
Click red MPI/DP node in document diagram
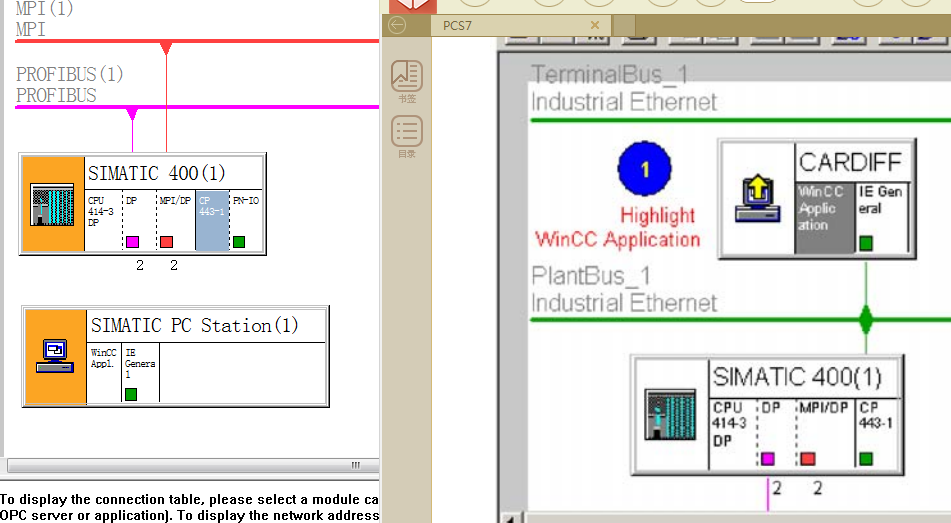[808, 459]
